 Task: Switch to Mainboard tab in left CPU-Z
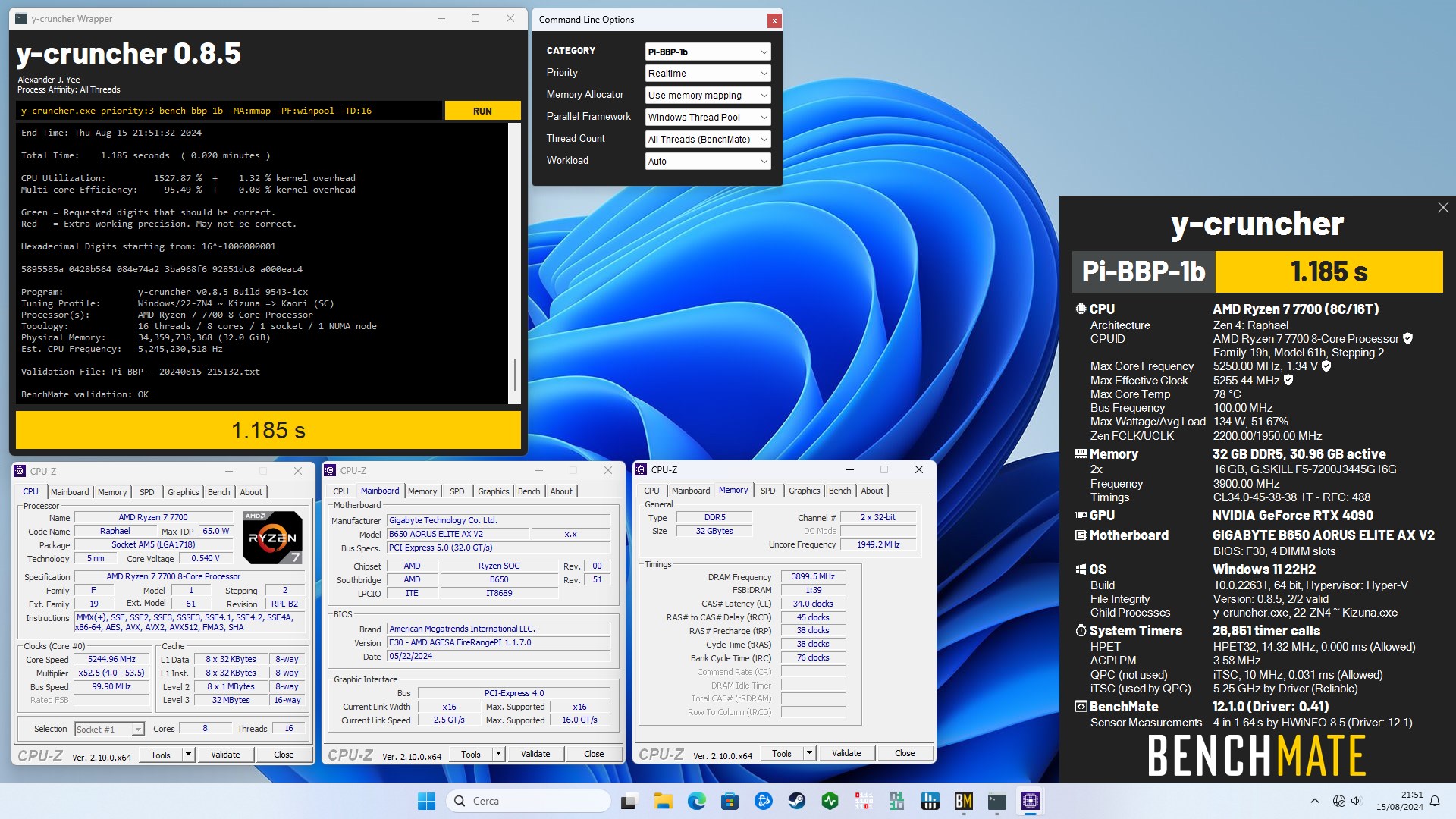pos(70,491)
